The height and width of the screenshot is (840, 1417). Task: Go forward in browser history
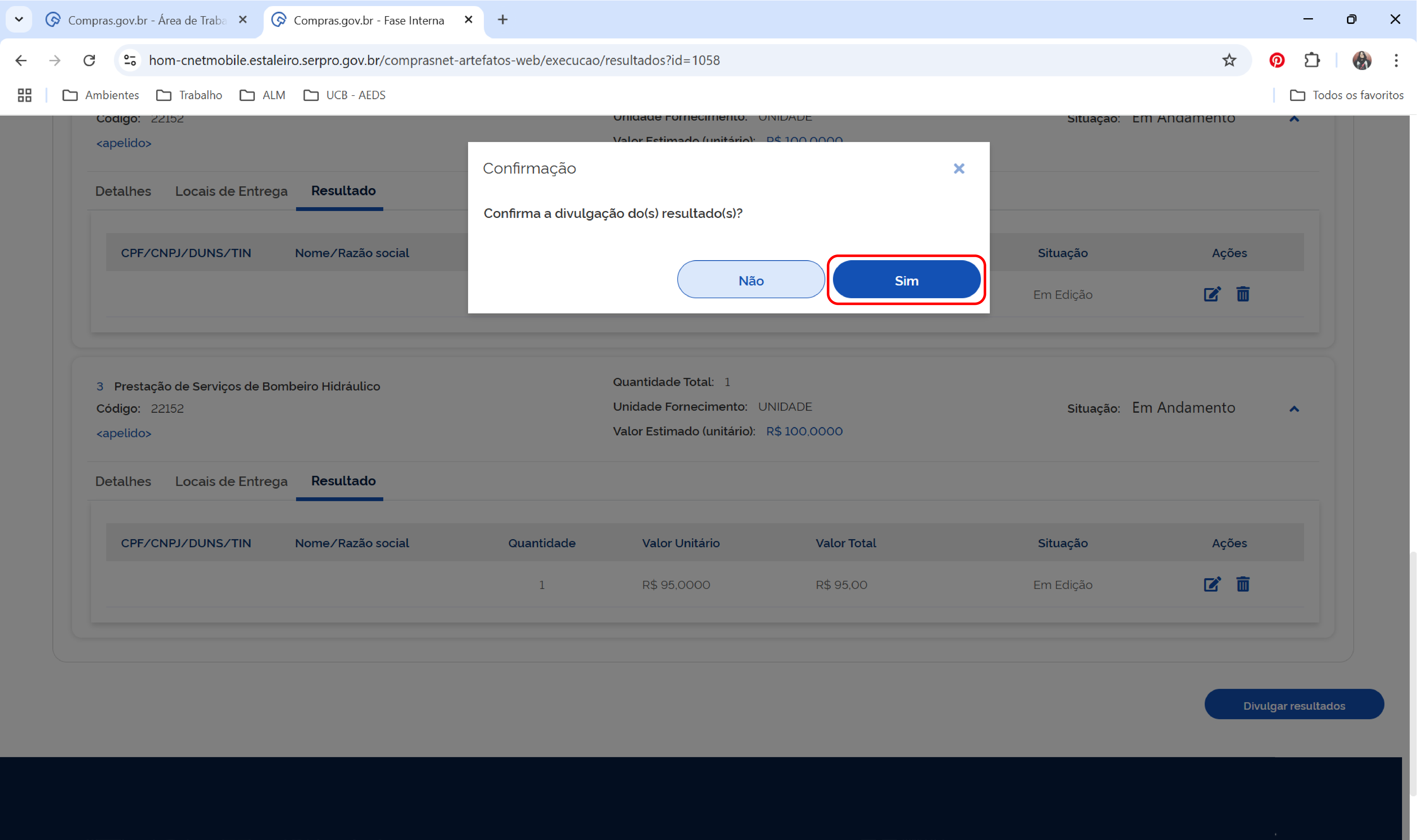coord(55,60)
